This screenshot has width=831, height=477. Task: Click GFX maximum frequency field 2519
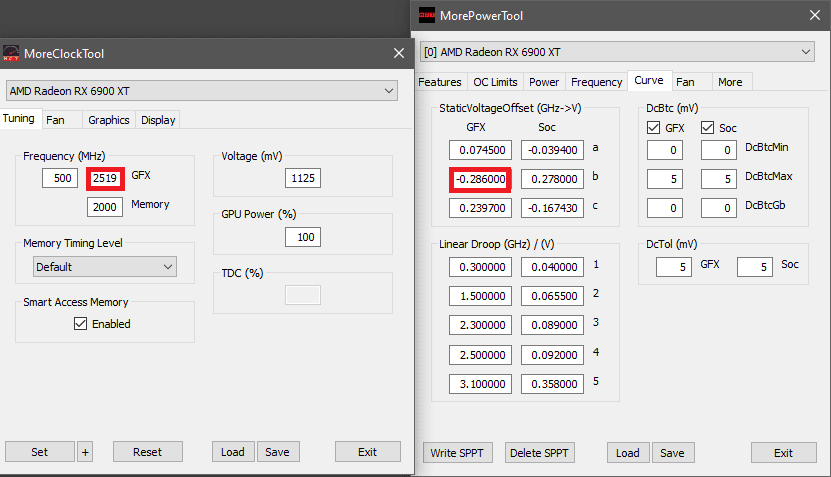pos(105,178)
